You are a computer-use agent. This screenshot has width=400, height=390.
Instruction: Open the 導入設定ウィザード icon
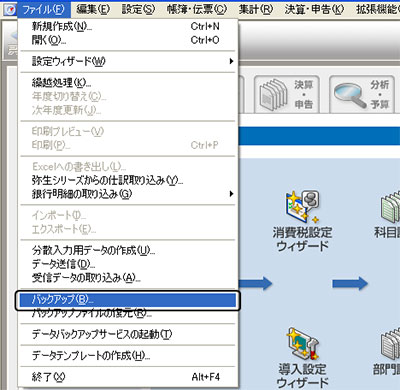point(302,358)
